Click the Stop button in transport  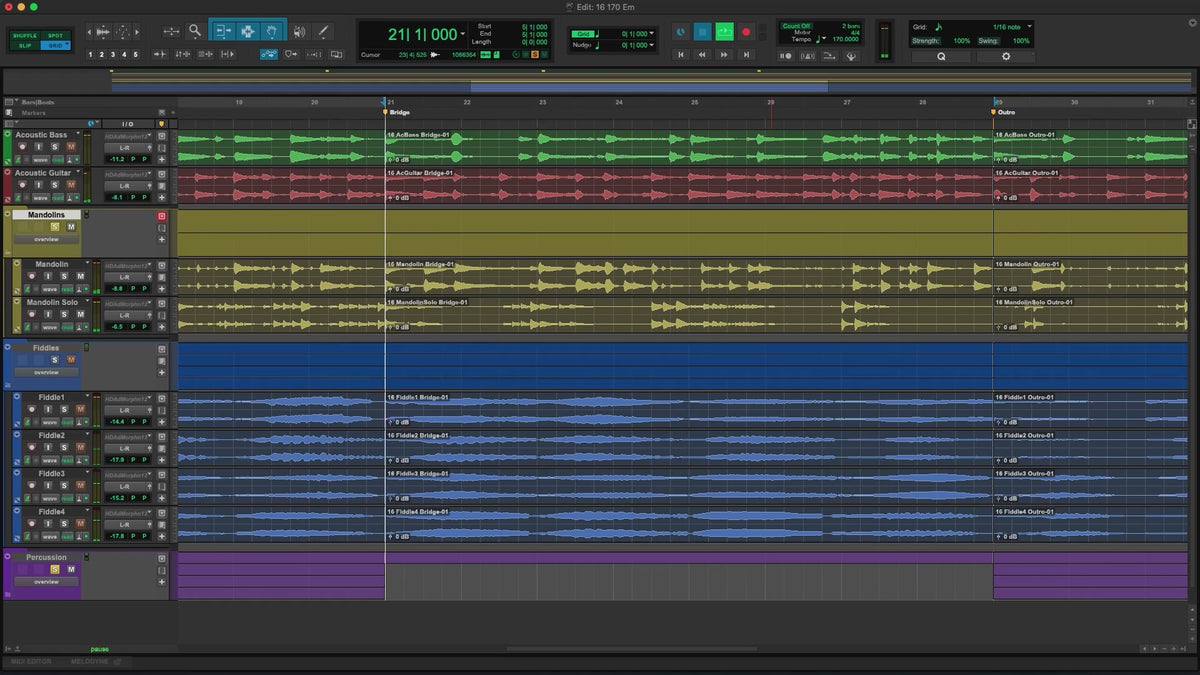[x=702, y=32]
